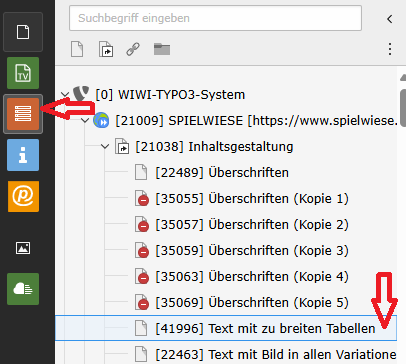Image resolution: width=406 pixels, height=364 pixels.
Task: Click the page tree vertical scrollbar thumb
Action: click(x=403, y=108)
